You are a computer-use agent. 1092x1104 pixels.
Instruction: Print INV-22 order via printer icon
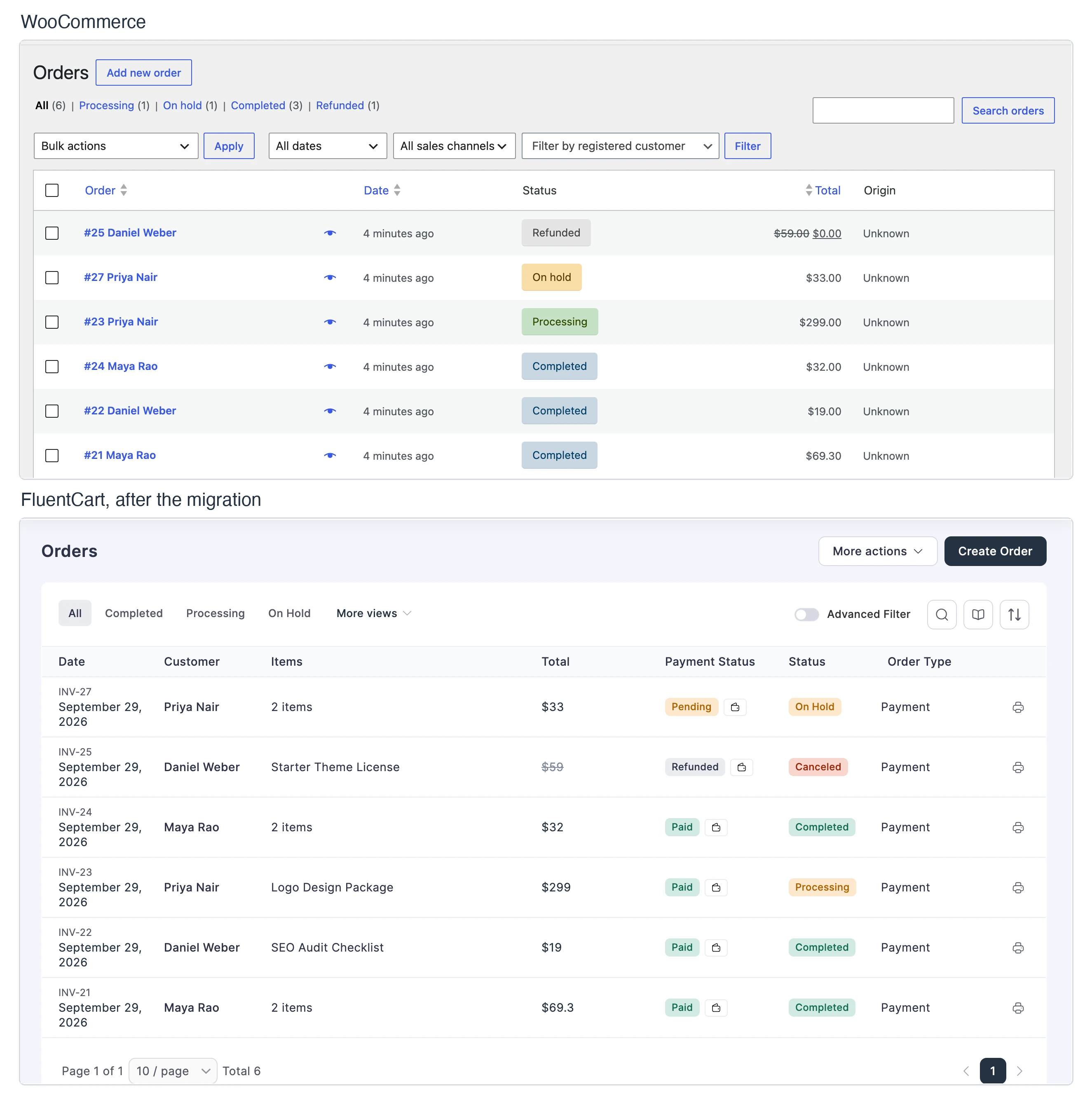click(1018, 948)
